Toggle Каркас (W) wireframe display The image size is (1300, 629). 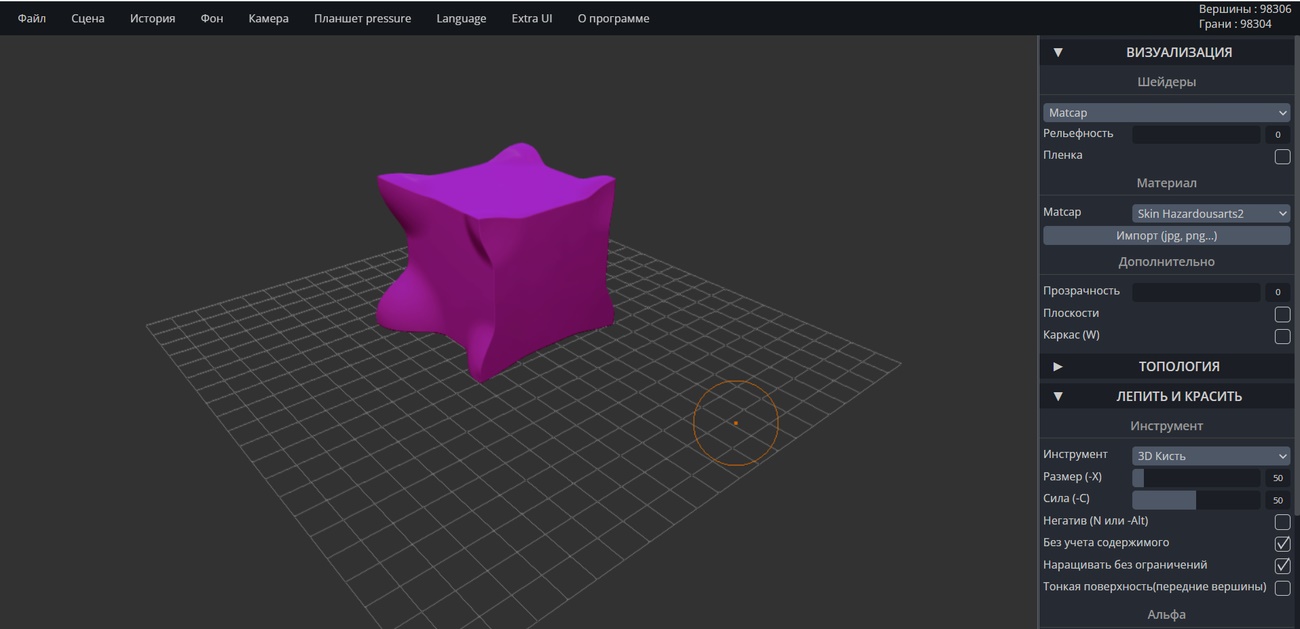(x=1282, y=336)
